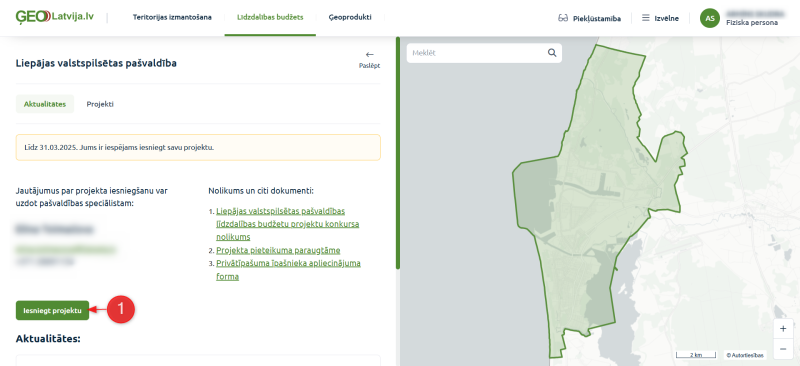Open the Piekļūstamība accessibility glasses option
This screenshot has width=800, height=366.
[x=589, y=18]
